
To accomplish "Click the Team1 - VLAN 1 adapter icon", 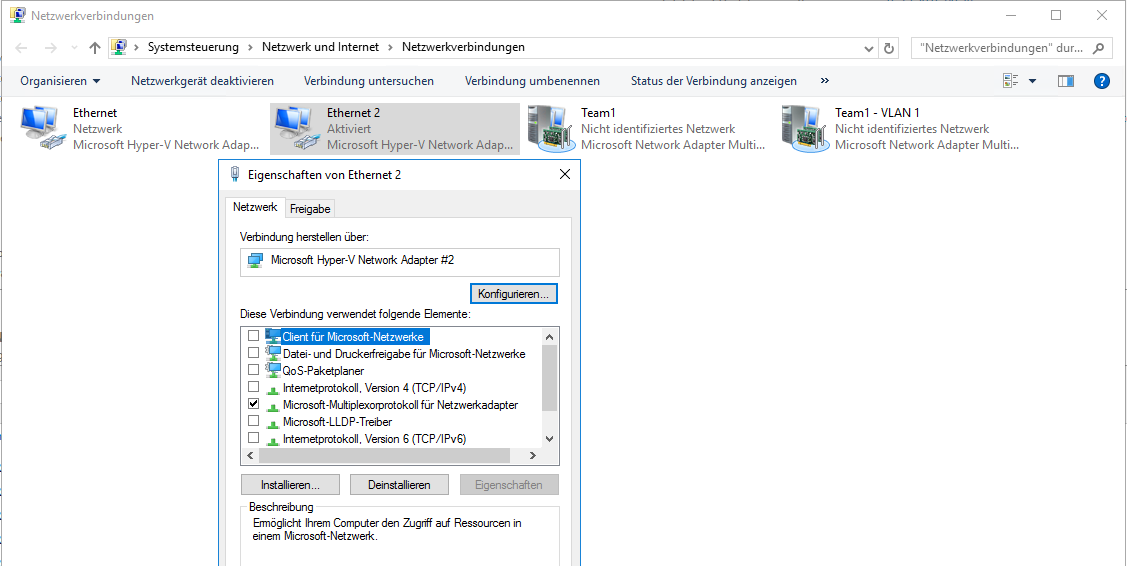I will [804, 128].
